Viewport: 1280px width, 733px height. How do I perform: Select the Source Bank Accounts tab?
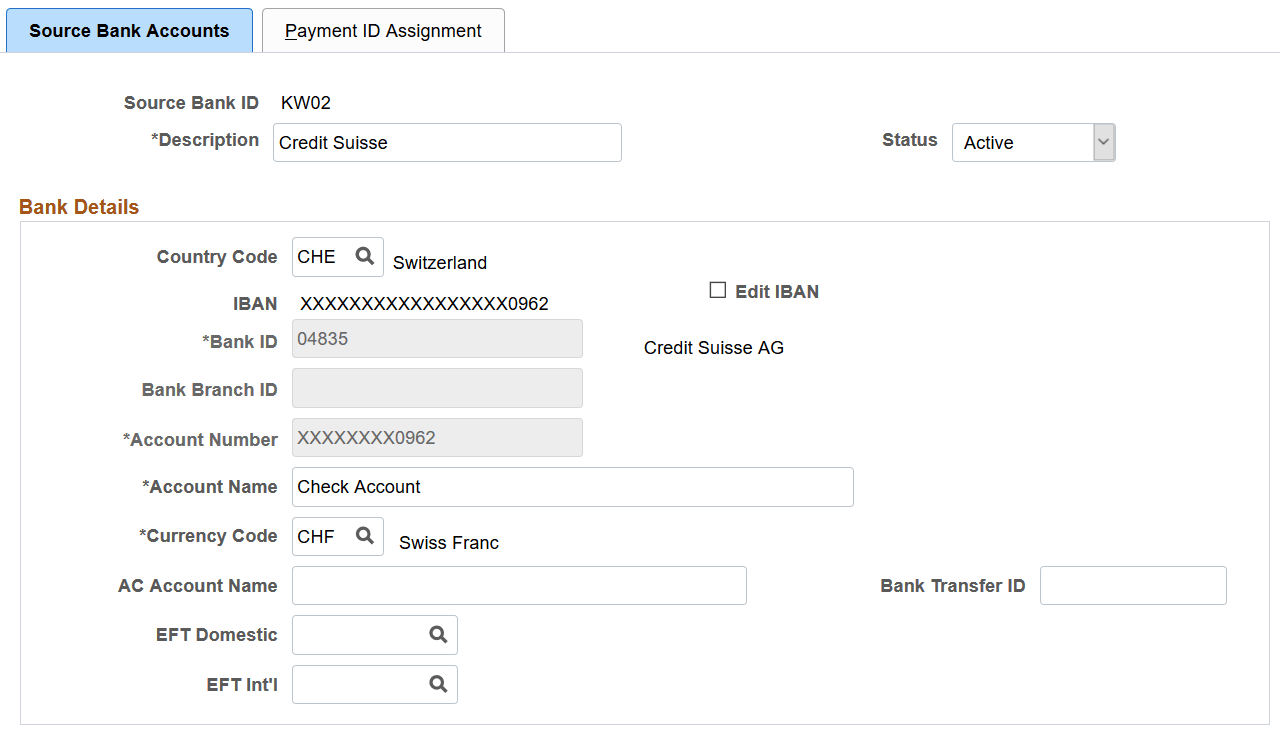(129, 31)
